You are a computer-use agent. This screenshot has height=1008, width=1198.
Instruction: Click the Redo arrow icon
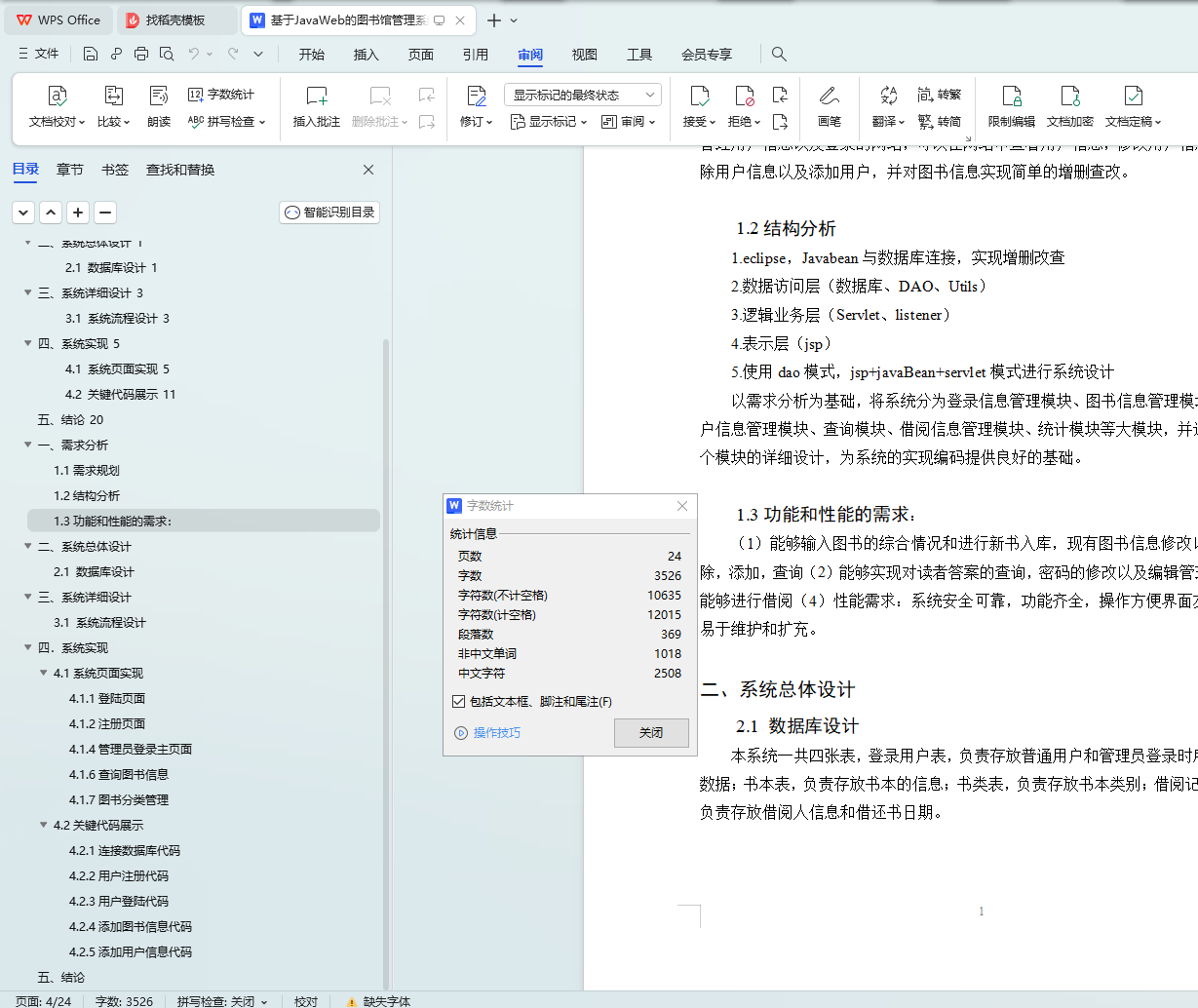(233, 55)
